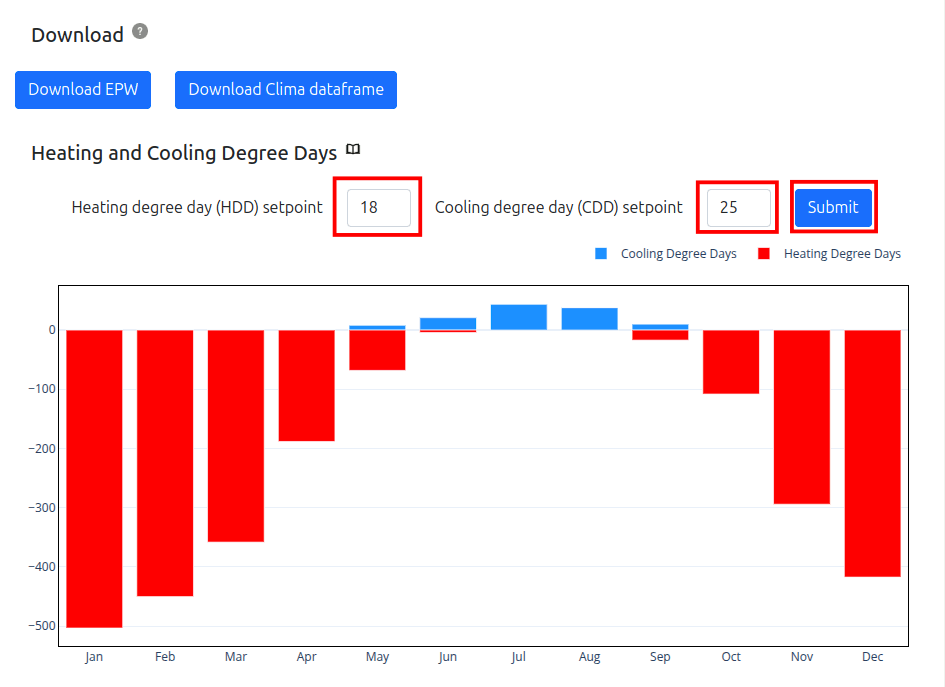Toggle the Cooling Degree Days legend label

click(x=678, y=254)
